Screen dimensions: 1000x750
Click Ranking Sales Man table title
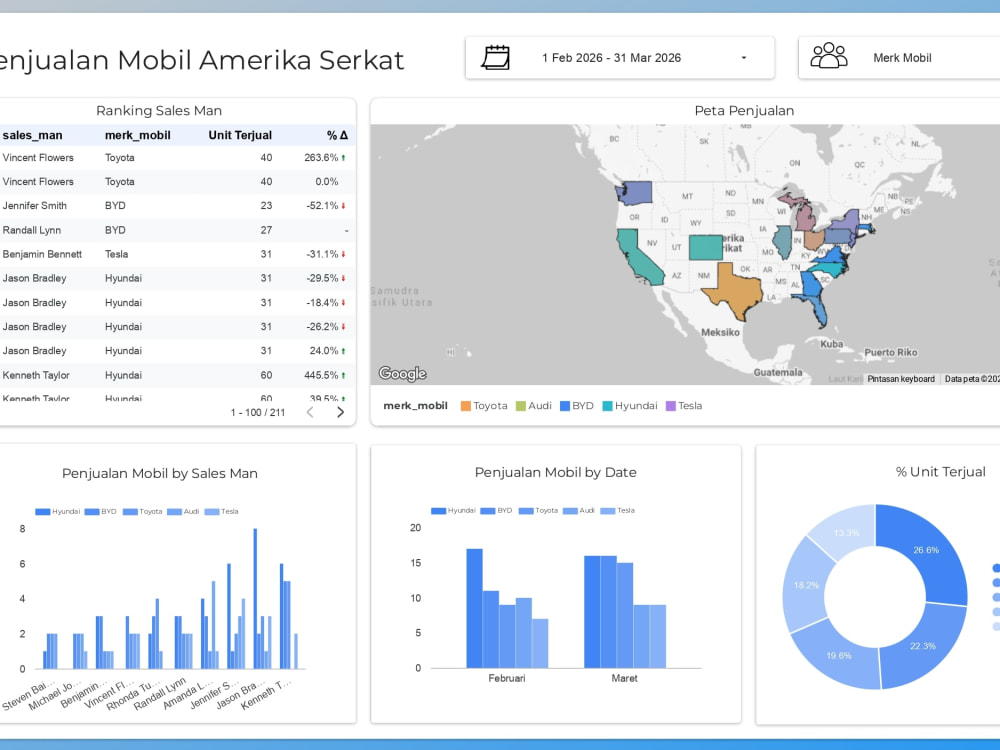click(159, 110)
